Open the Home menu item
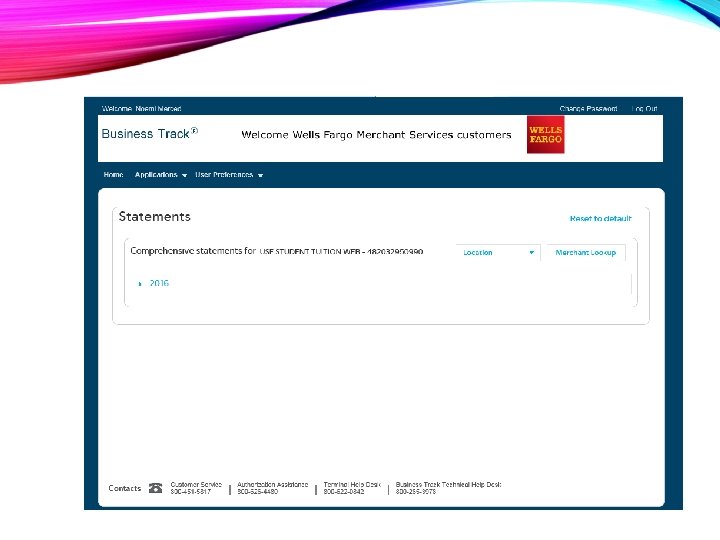The image size is (720, 540). (x=113, y=174)
